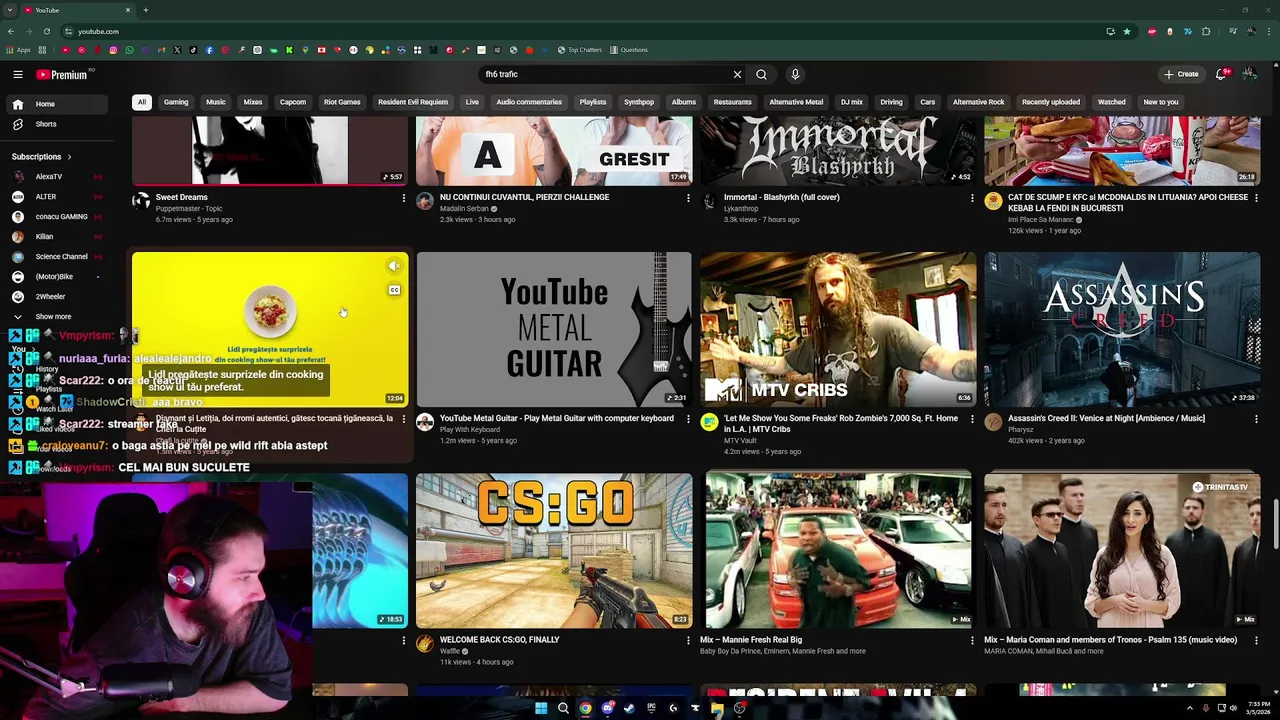Clear the search box with the X icon
Viewport: 1280px width, 720px height.
pyautogui.click(x=737, y=74)
